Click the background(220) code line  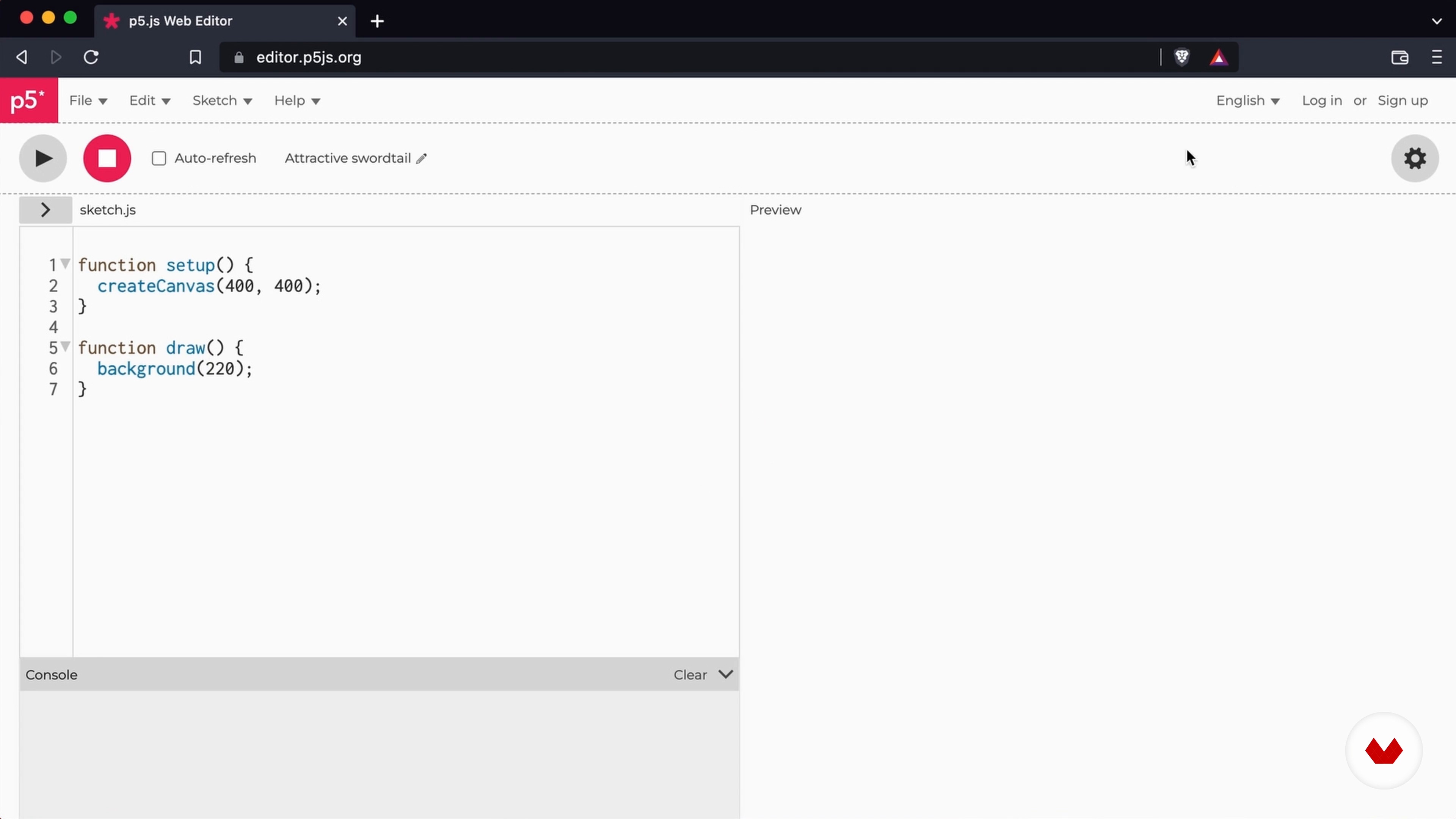pyautogui.click(x=175, y=369)
